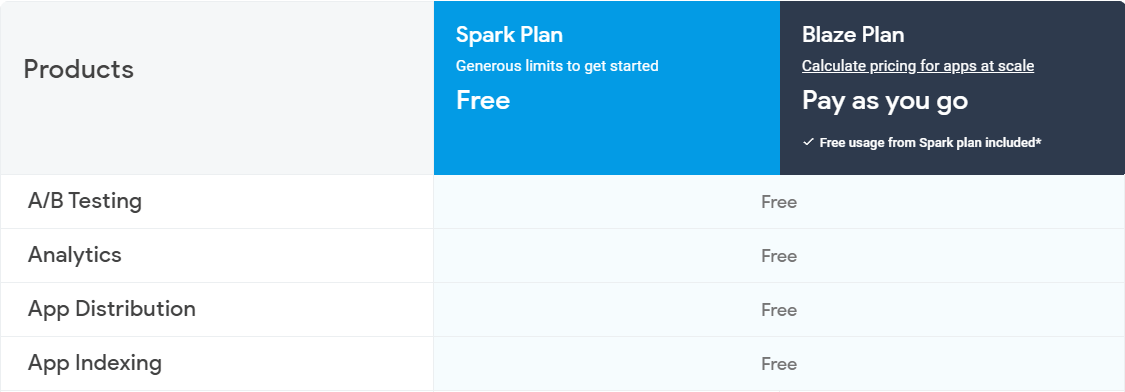1125x392 pixels.
Task: Click the checkmark icon in the Blaze Plan card
Action: tap(808, 142)
